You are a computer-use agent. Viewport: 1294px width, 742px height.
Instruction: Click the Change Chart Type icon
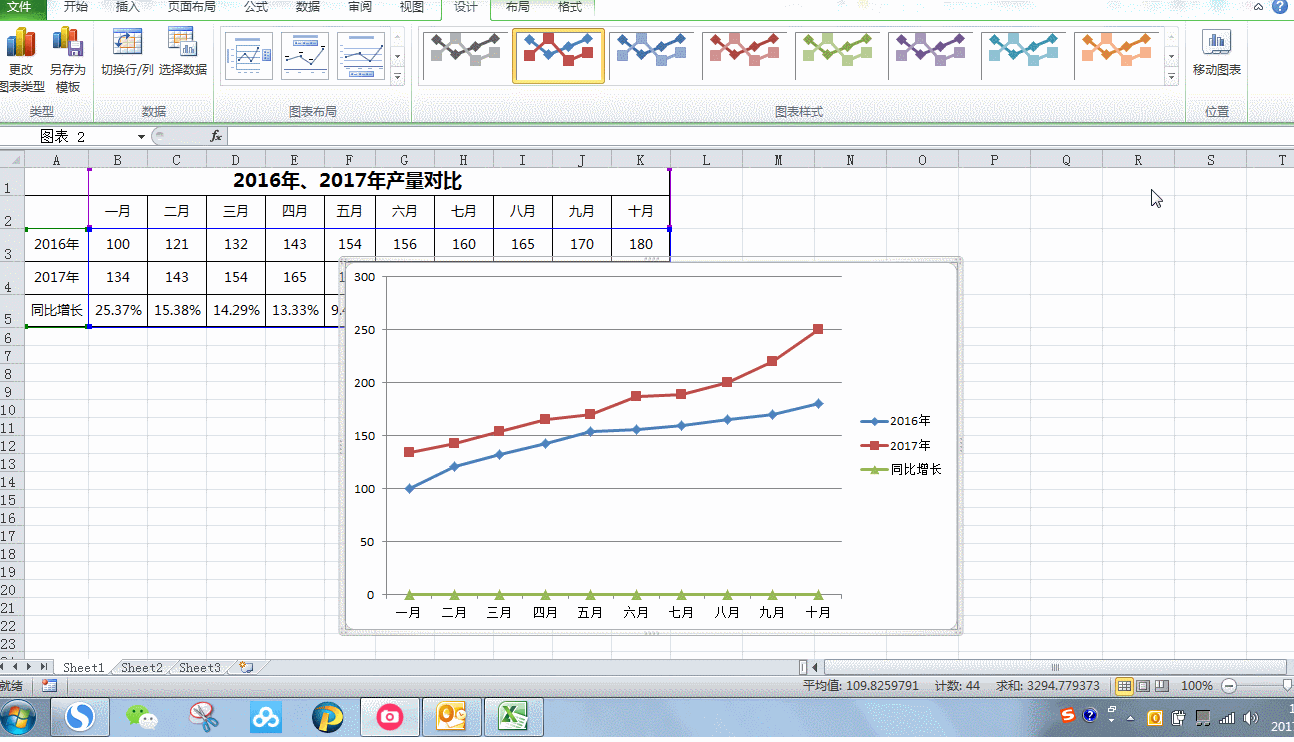click(21, 44)
